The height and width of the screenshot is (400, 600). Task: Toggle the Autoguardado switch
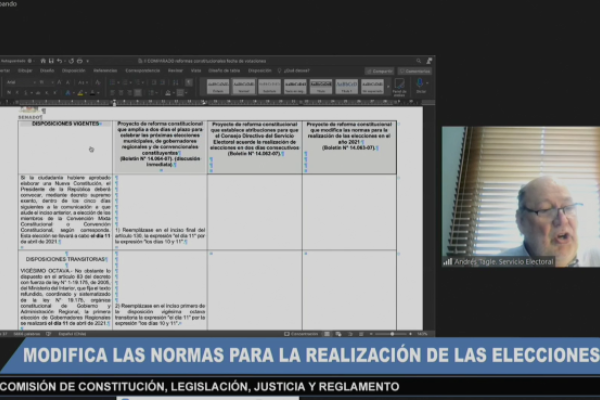pos(30,61)
